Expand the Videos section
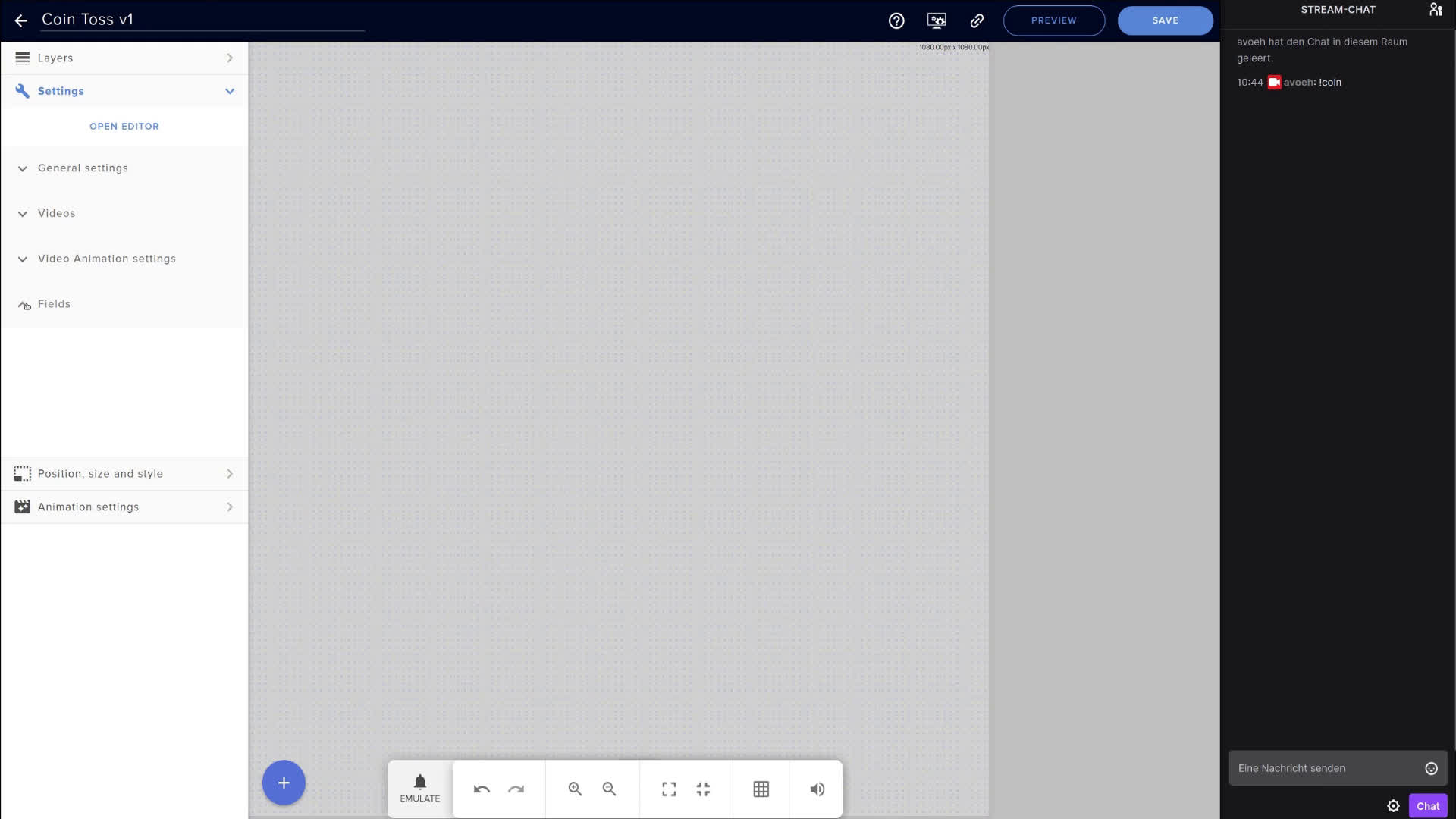This screenshot has width=1456, height=819. pos(57,214)
